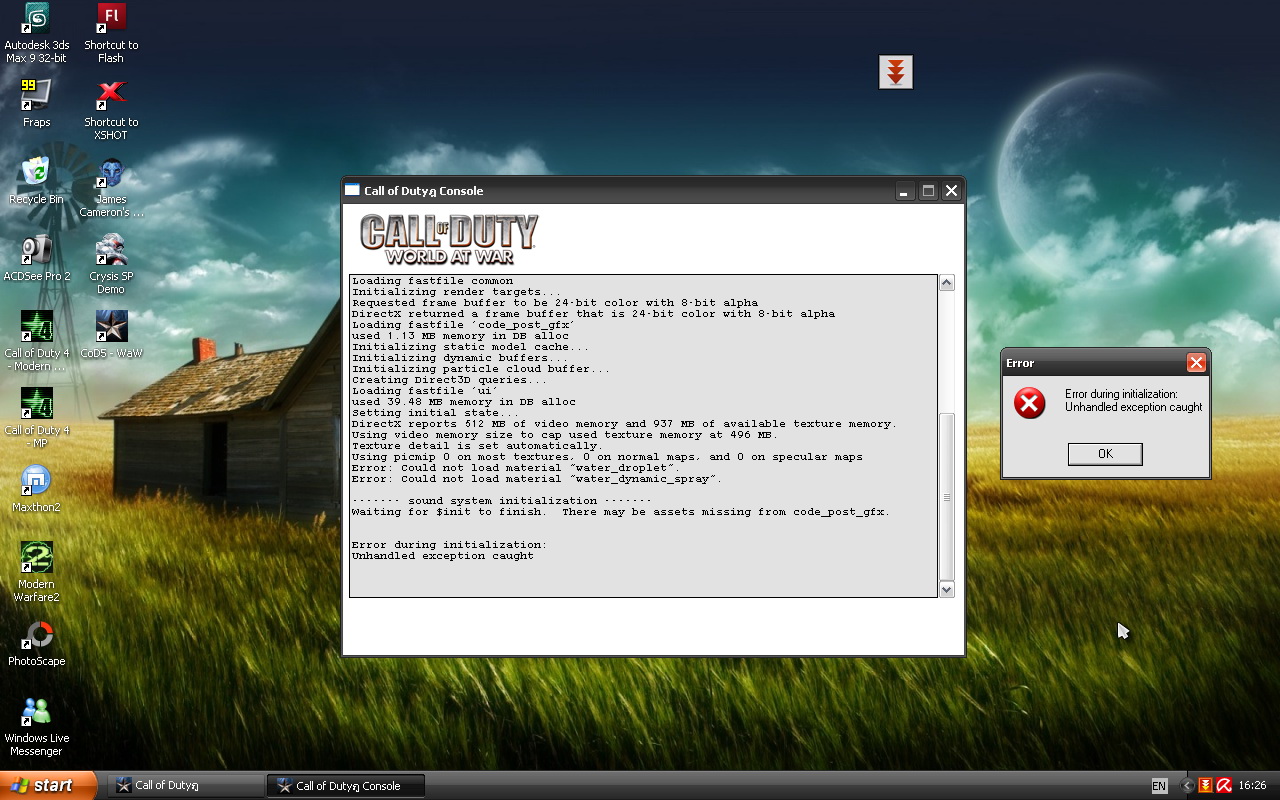Close the Call of Duty Console window
Screen dimensions: 1280x800
(x=952, y=191)
